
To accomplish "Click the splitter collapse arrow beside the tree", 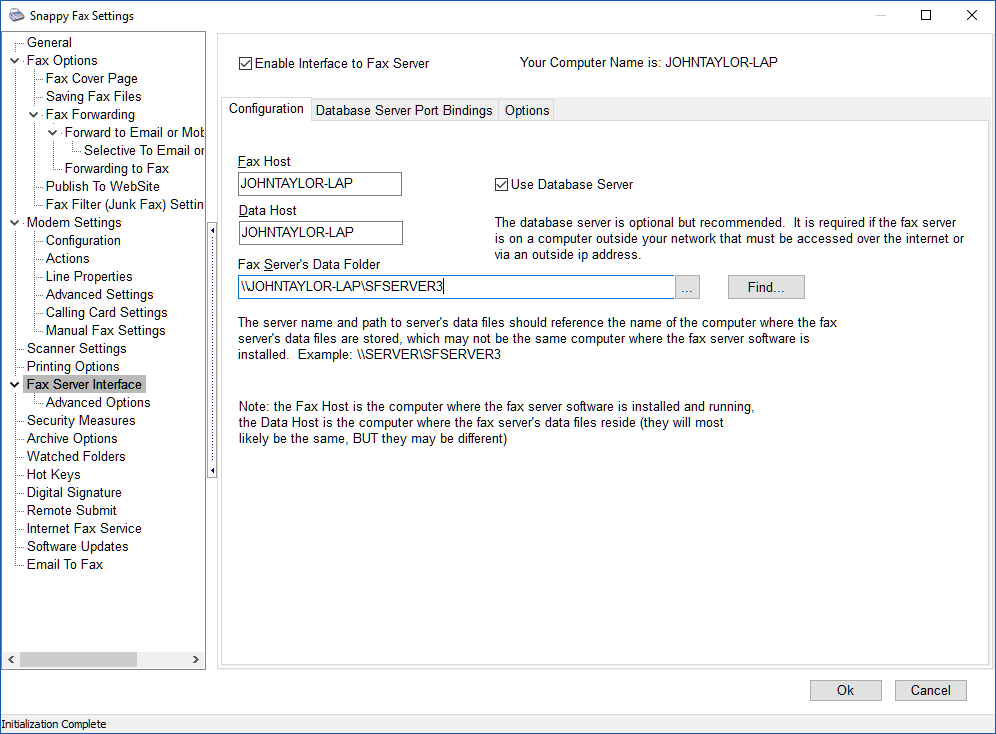I will (211, 230).
